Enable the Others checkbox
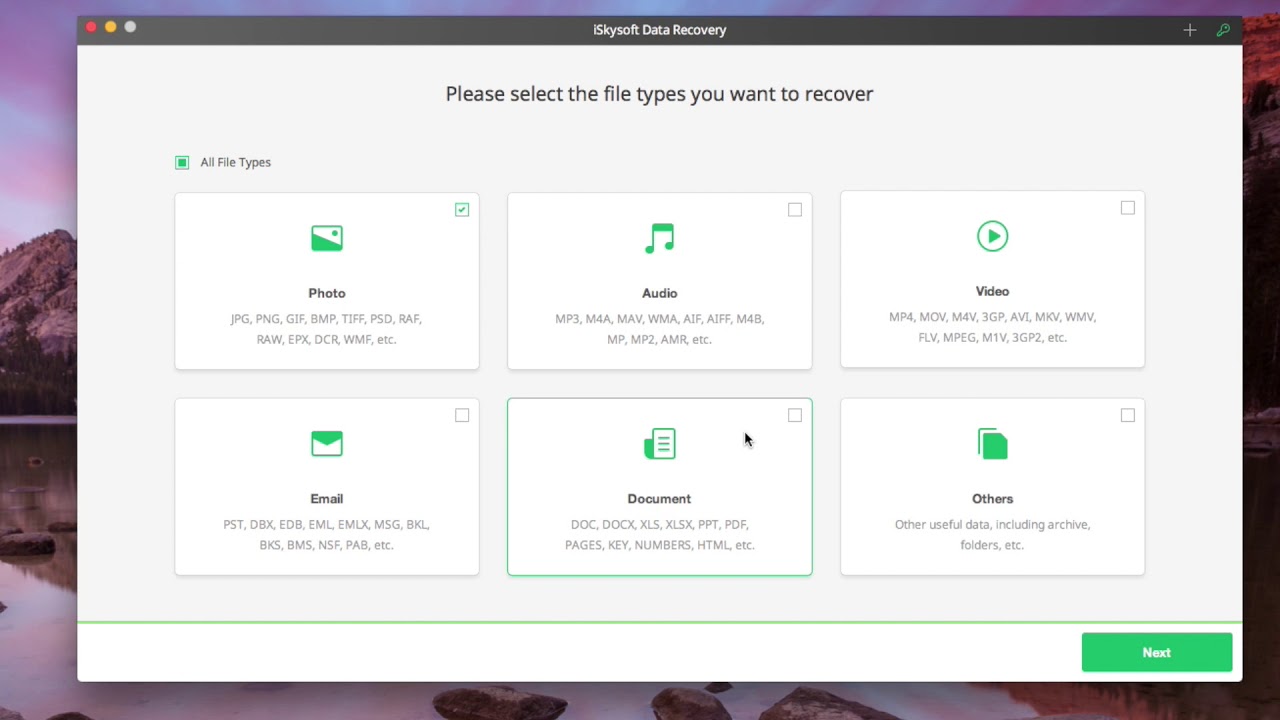Viewport: 1280px width, 720px height. [1128, 415]
